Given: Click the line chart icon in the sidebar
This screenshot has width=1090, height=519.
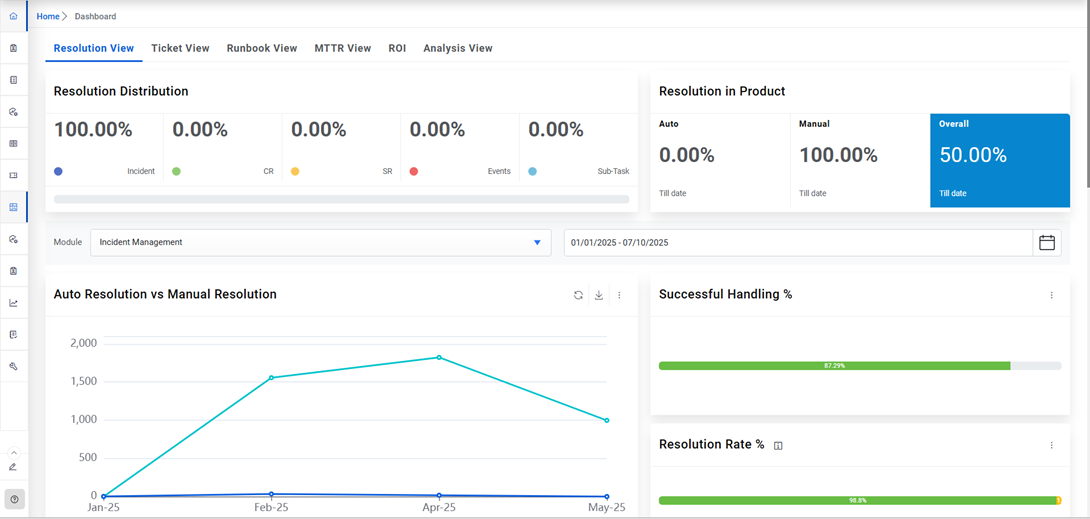Looking at the screenshot, I should (x=13, y=303).
